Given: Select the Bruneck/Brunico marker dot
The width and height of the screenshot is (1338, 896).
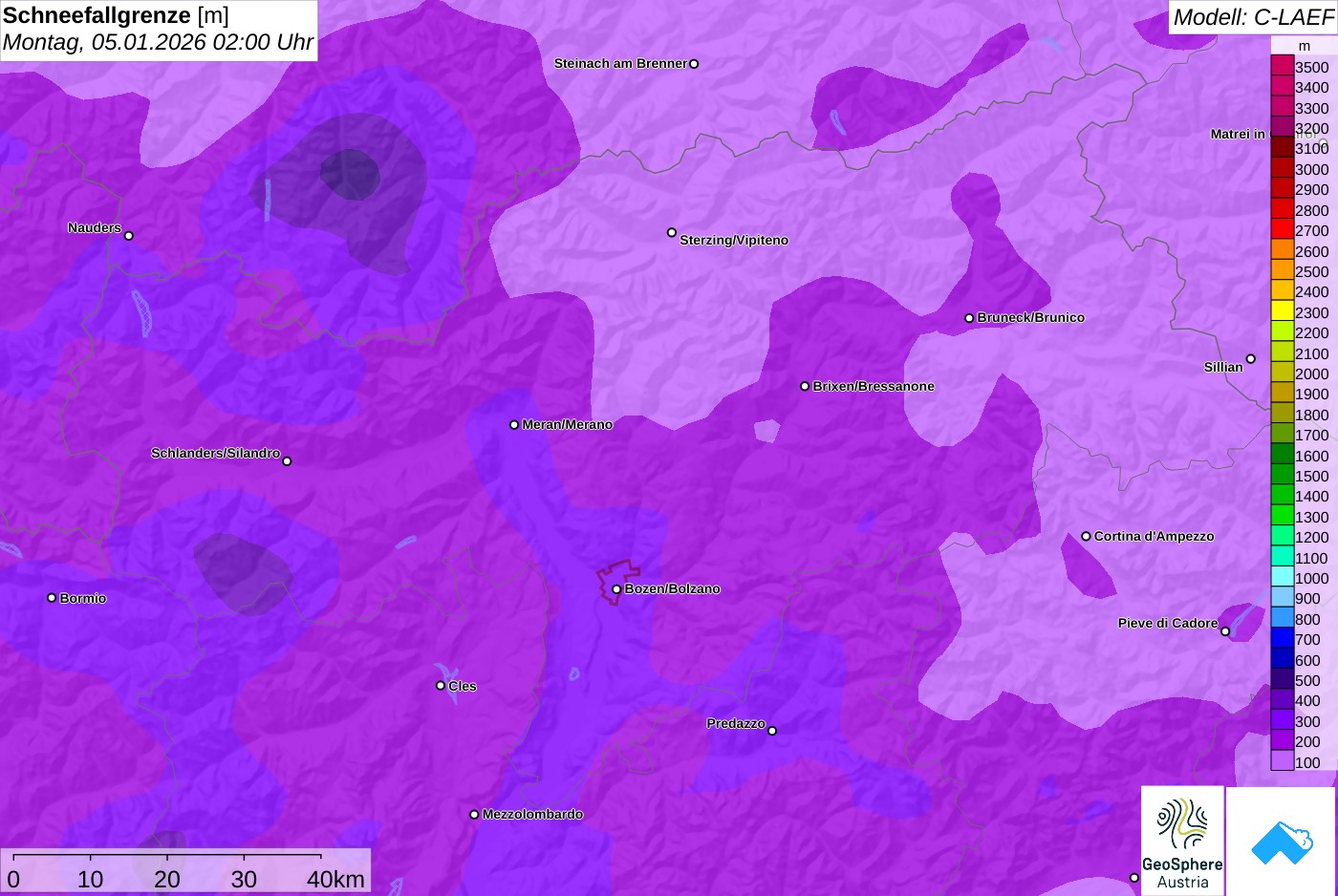Looking at the screenshot, I should (x=969, y=318).
